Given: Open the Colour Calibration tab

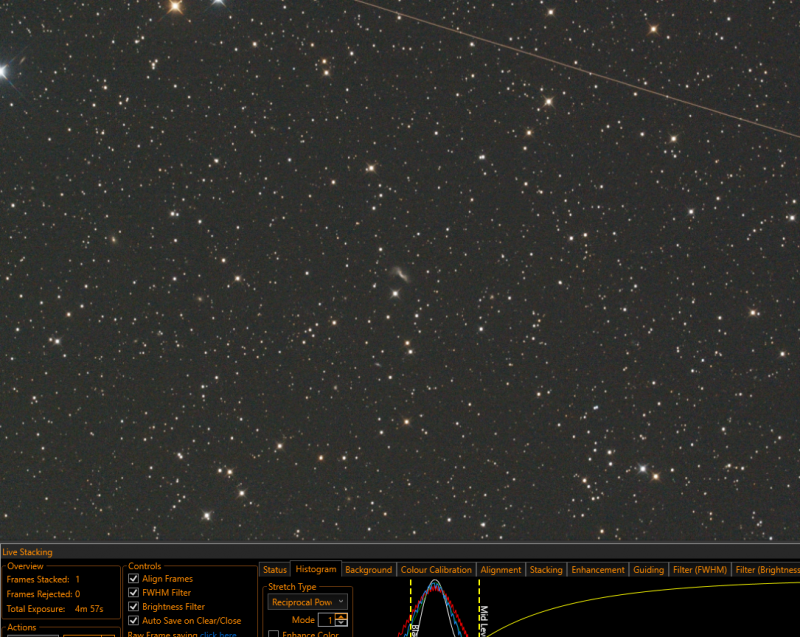Looking at the screenshot, I should point(436,570).
